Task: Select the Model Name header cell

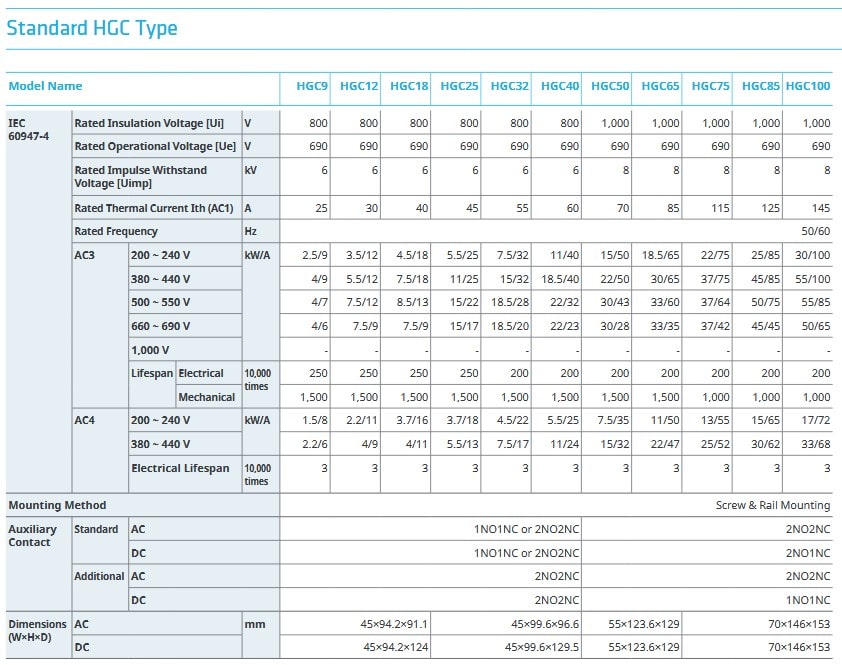Action: click(45, 86)
